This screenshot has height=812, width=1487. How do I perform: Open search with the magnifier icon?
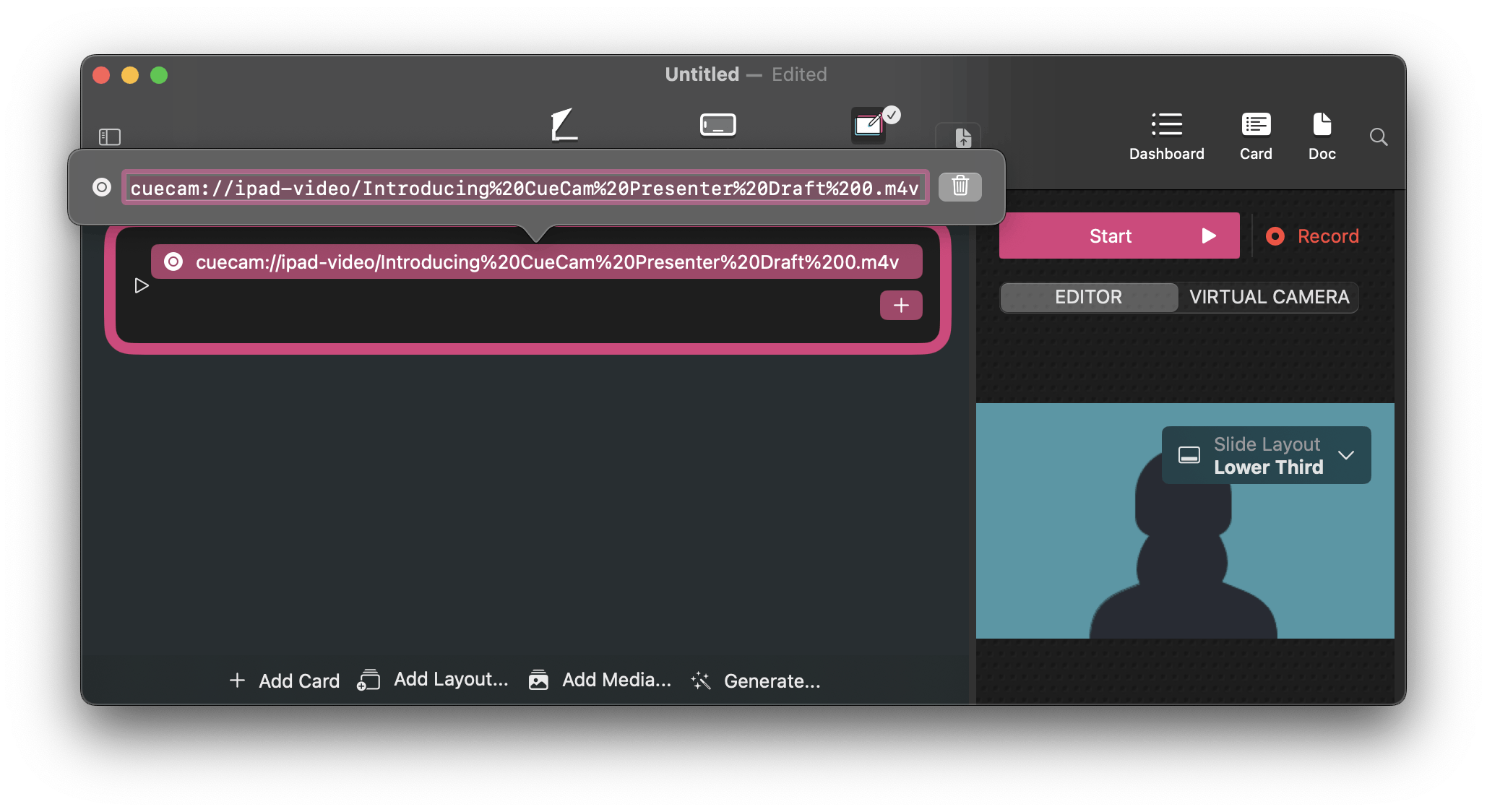[x=1378, y=137]
